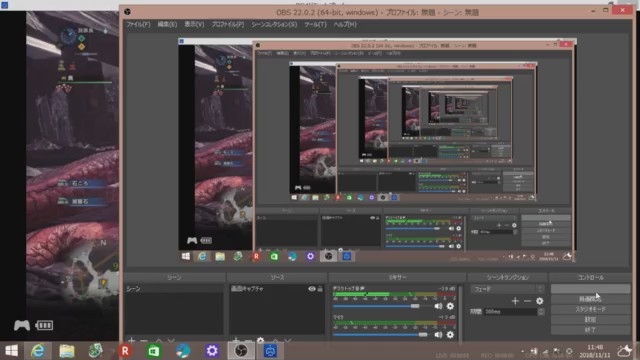
Task: Open gear settings for デスクトップ音声
Action: pyautogui.click(x=450, y=306)
